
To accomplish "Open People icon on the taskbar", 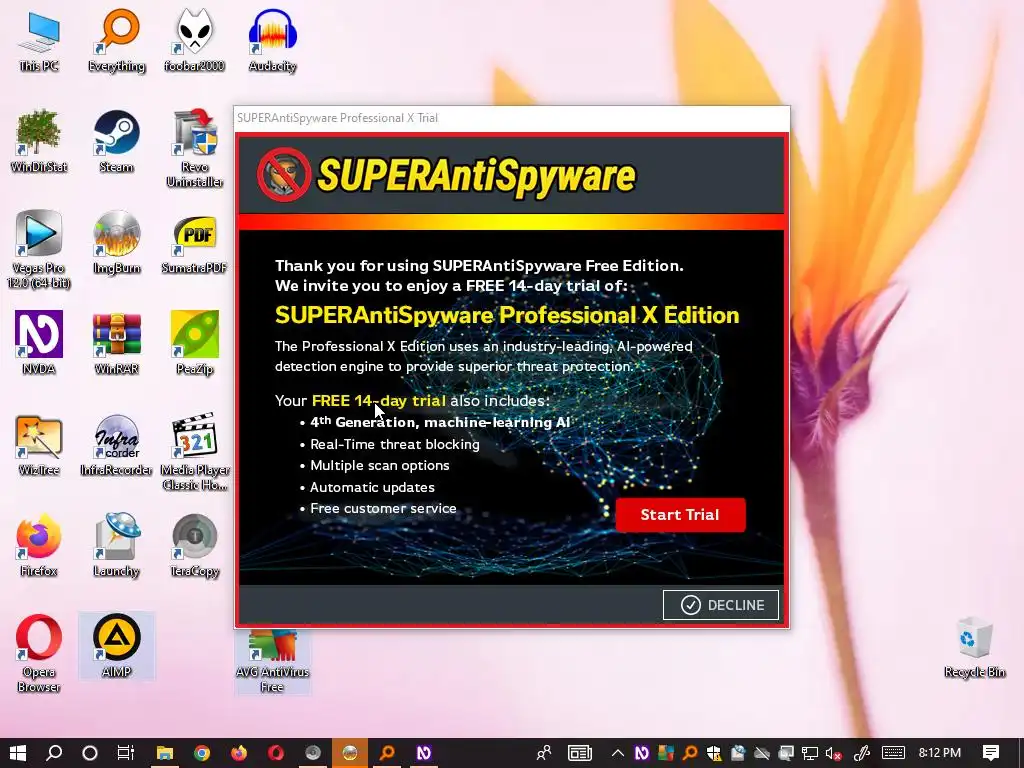I will pyautogui.click(x=543, y=753).
